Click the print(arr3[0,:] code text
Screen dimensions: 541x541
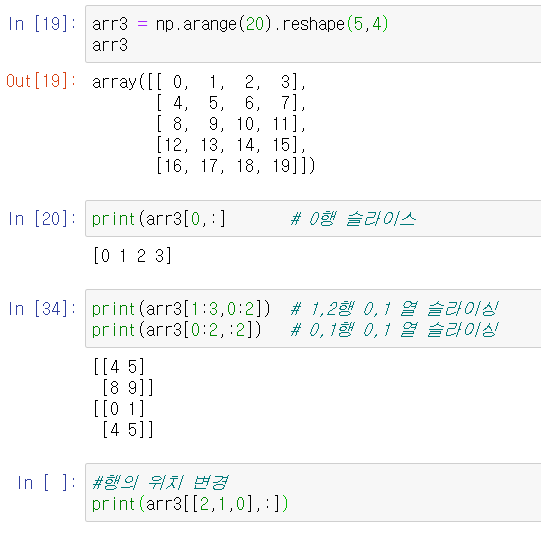[159, 219]
